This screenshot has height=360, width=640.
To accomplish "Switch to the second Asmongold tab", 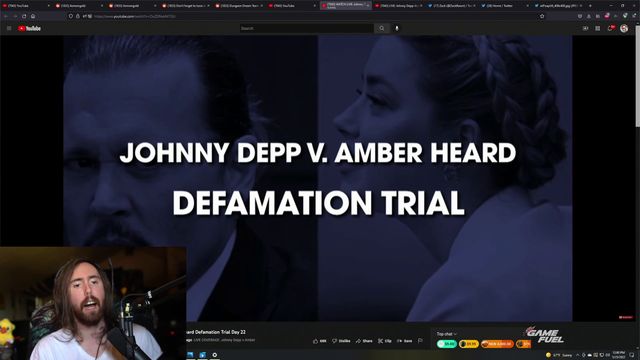I will 133,6.
